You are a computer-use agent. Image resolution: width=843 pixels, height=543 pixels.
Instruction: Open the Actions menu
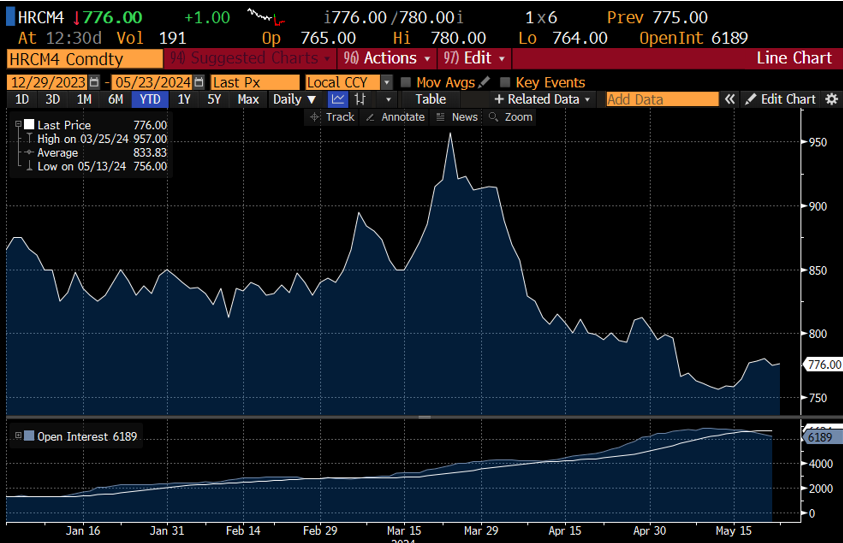pos(384,58)
